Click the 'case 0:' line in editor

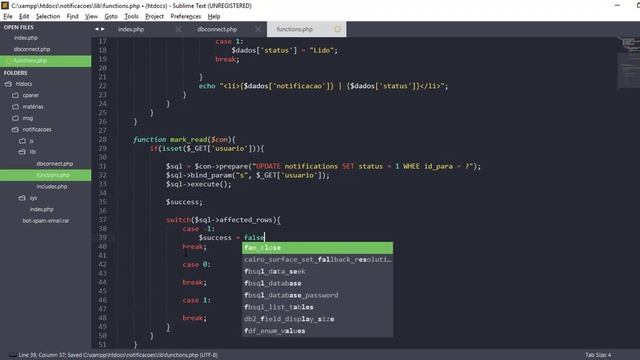coord(196,264)
